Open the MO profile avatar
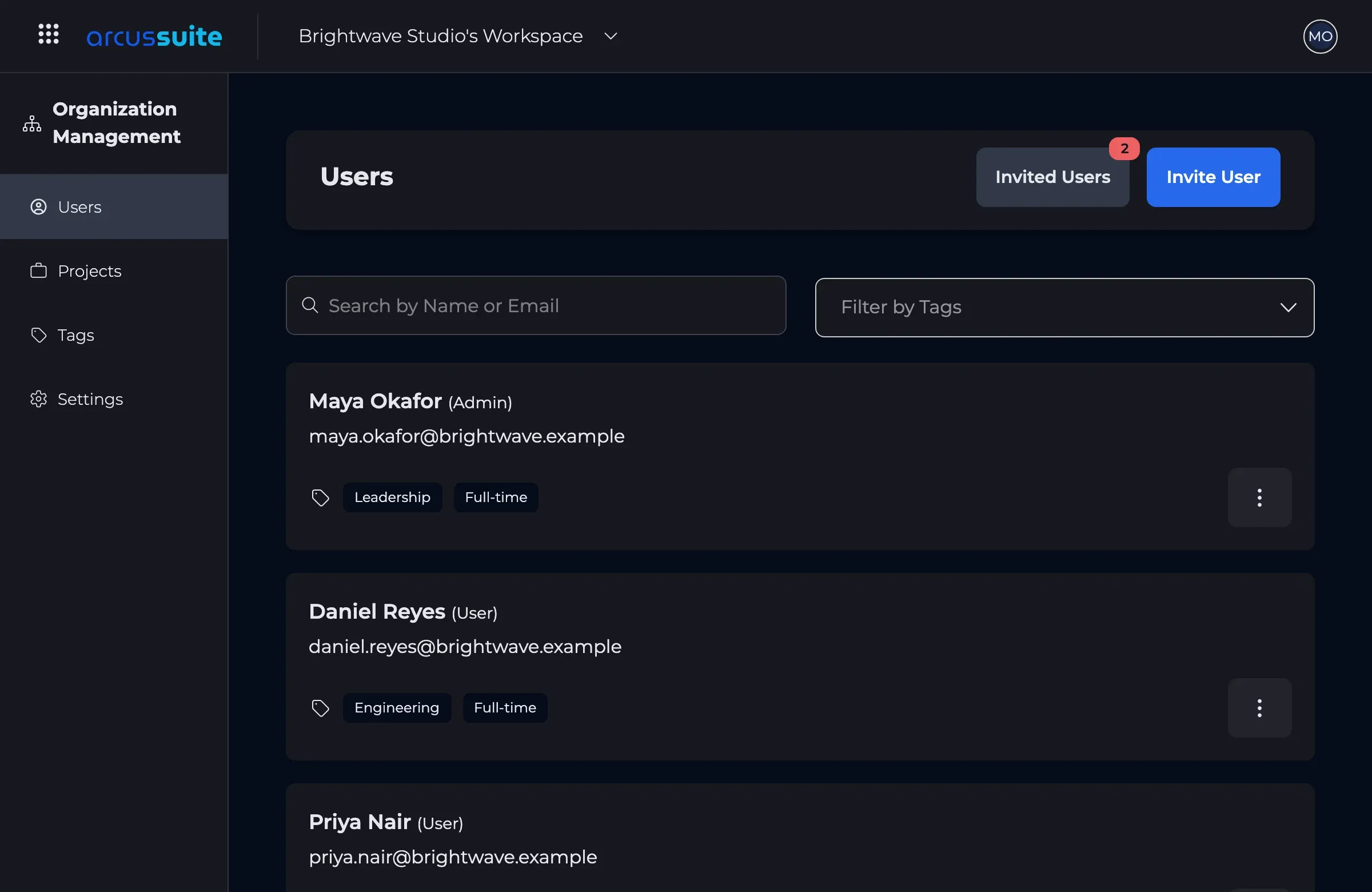The height and width of the screenshot is (892, 1372). 1320,37
